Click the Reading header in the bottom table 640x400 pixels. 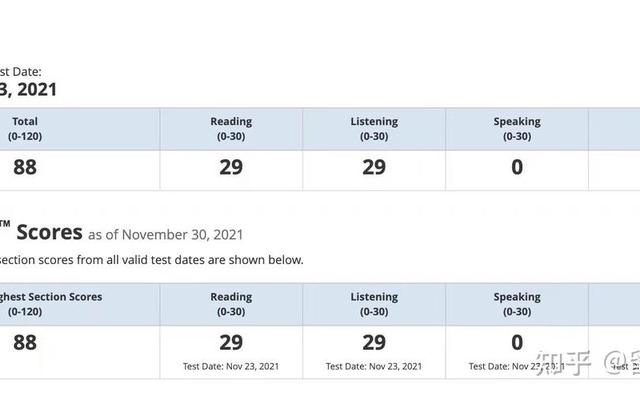click(x=231, y=303)
